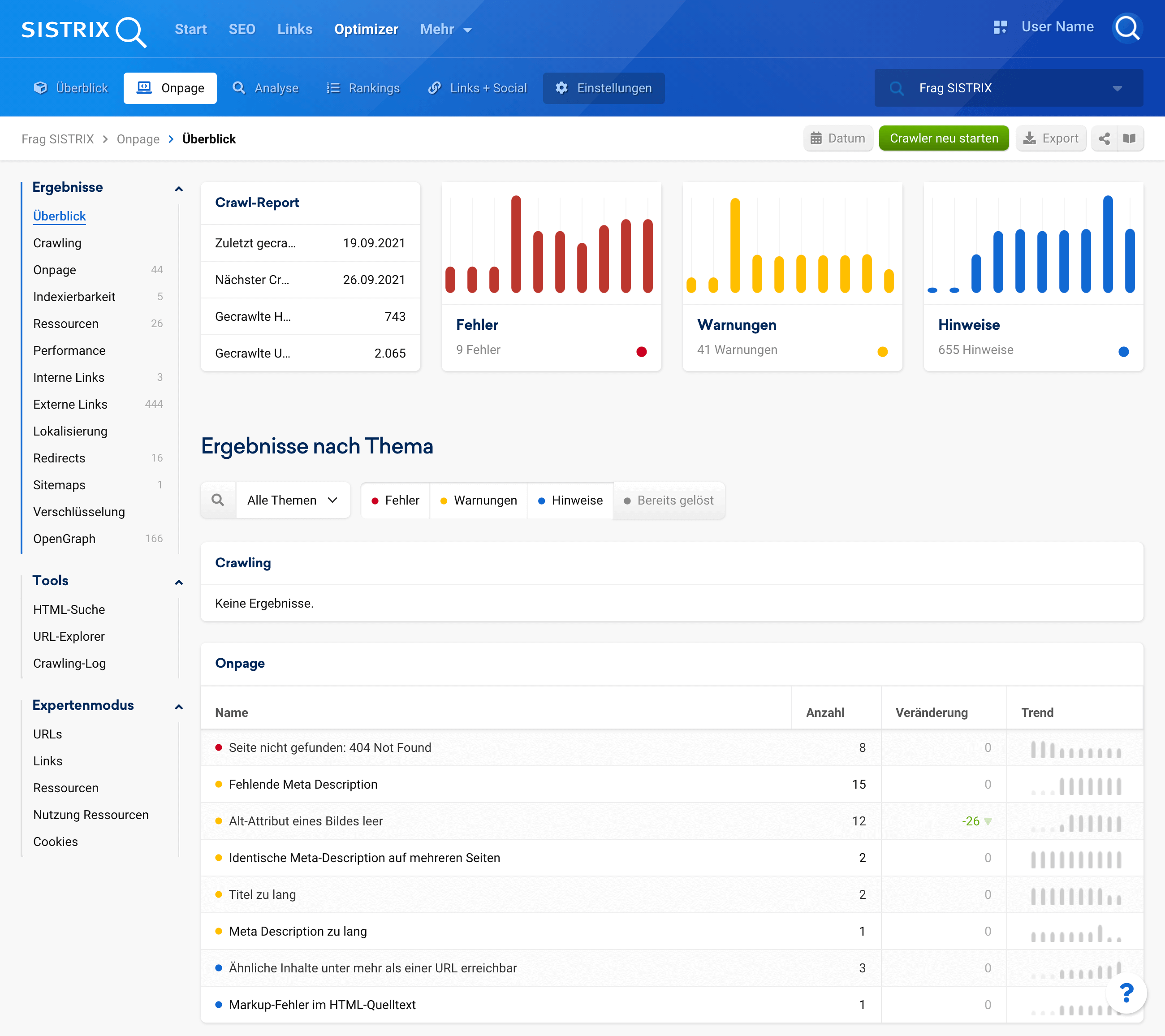The image size is (1165, 1036).
Task: Collapse the Ergebnisse sidebar section
Action: pyautogui.click(x=178, y=188)
